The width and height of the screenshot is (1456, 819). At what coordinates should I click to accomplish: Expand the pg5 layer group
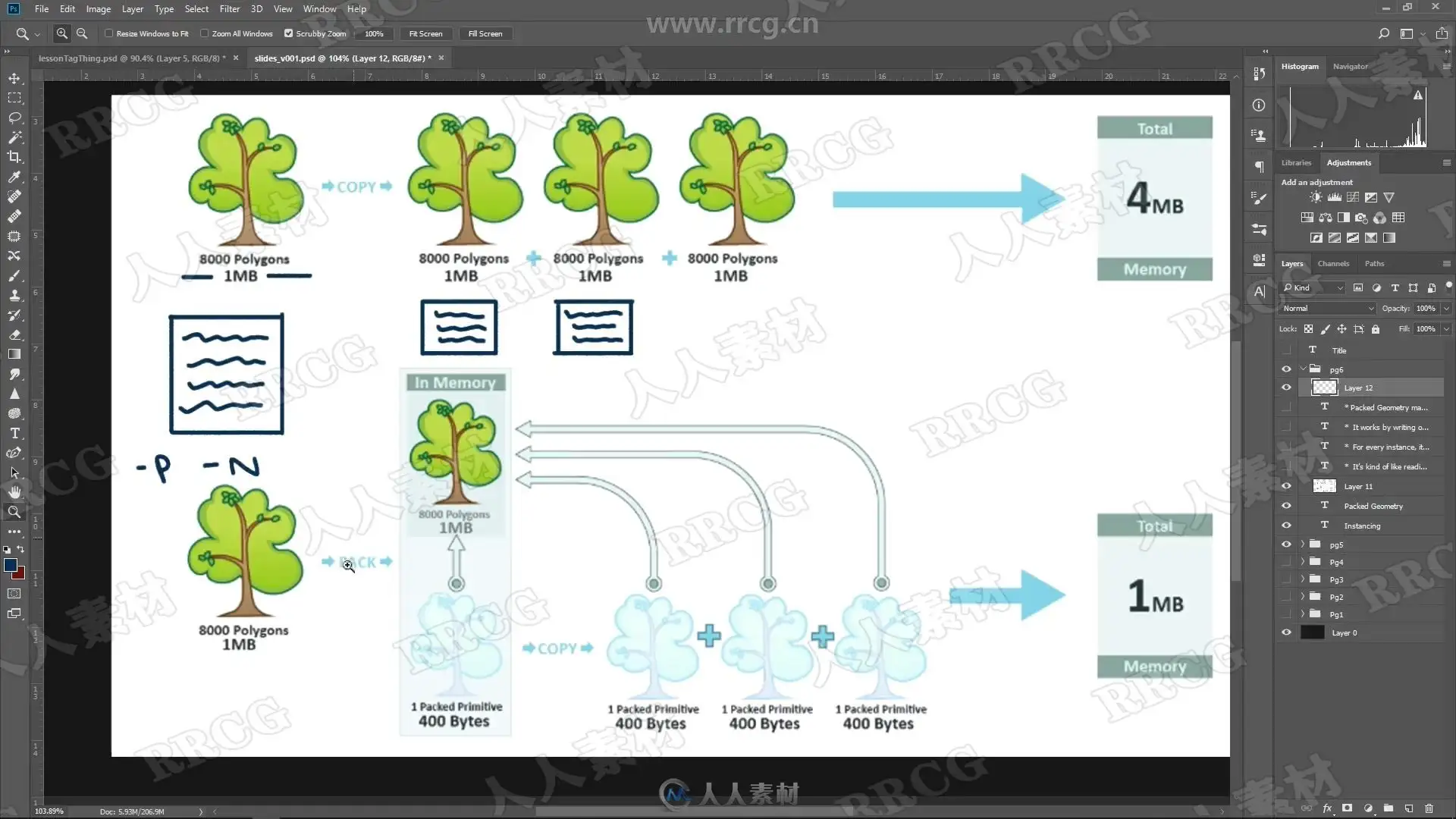(x=1303, y=544)
